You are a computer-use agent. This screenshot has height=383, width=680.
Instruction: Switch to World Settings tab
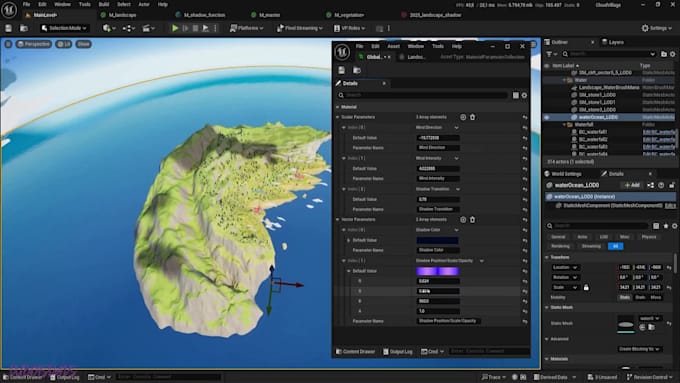click(x=564, y=174)
